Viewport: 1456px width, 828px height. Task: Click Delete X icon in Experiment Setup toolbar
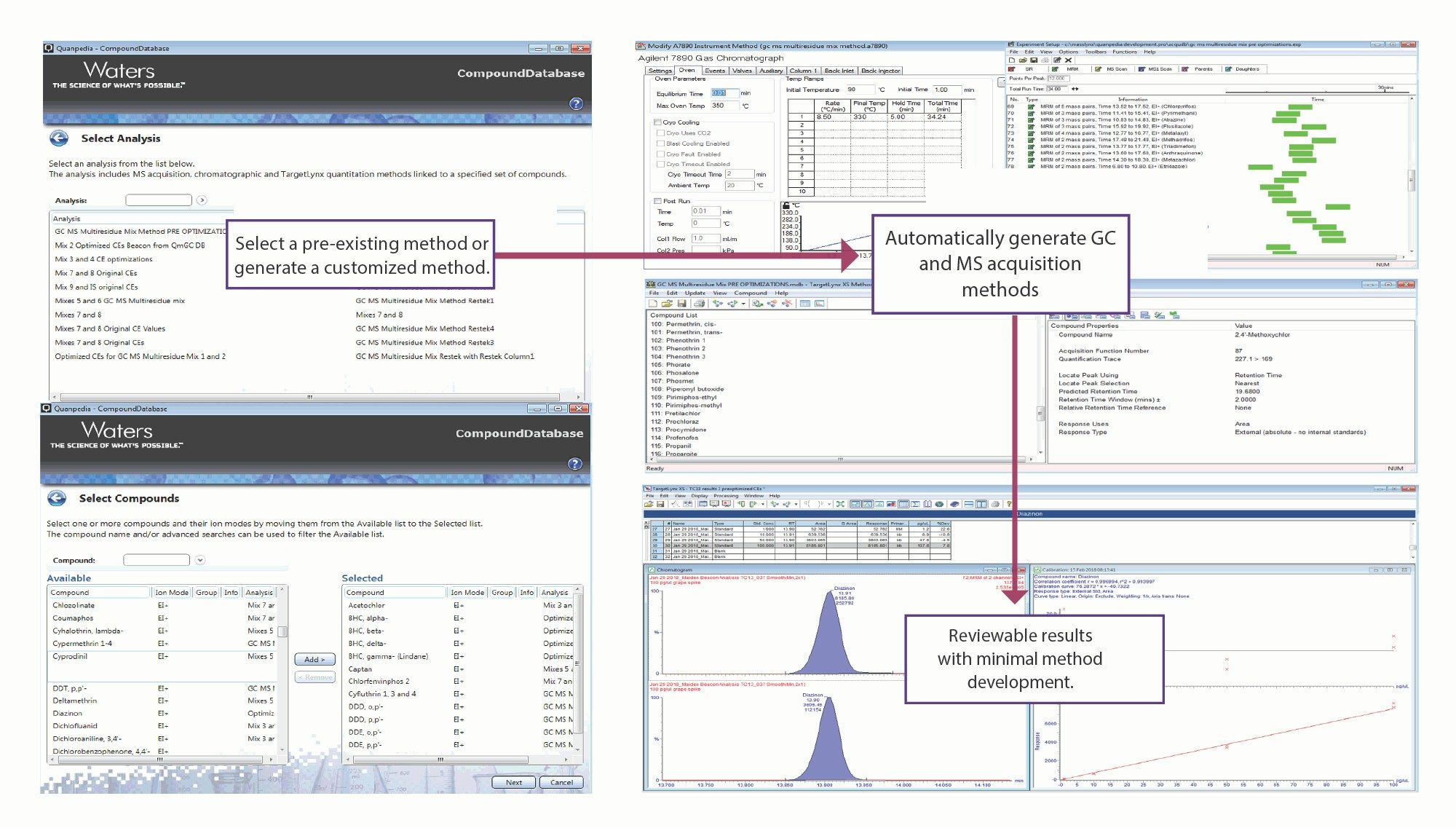1068,60
